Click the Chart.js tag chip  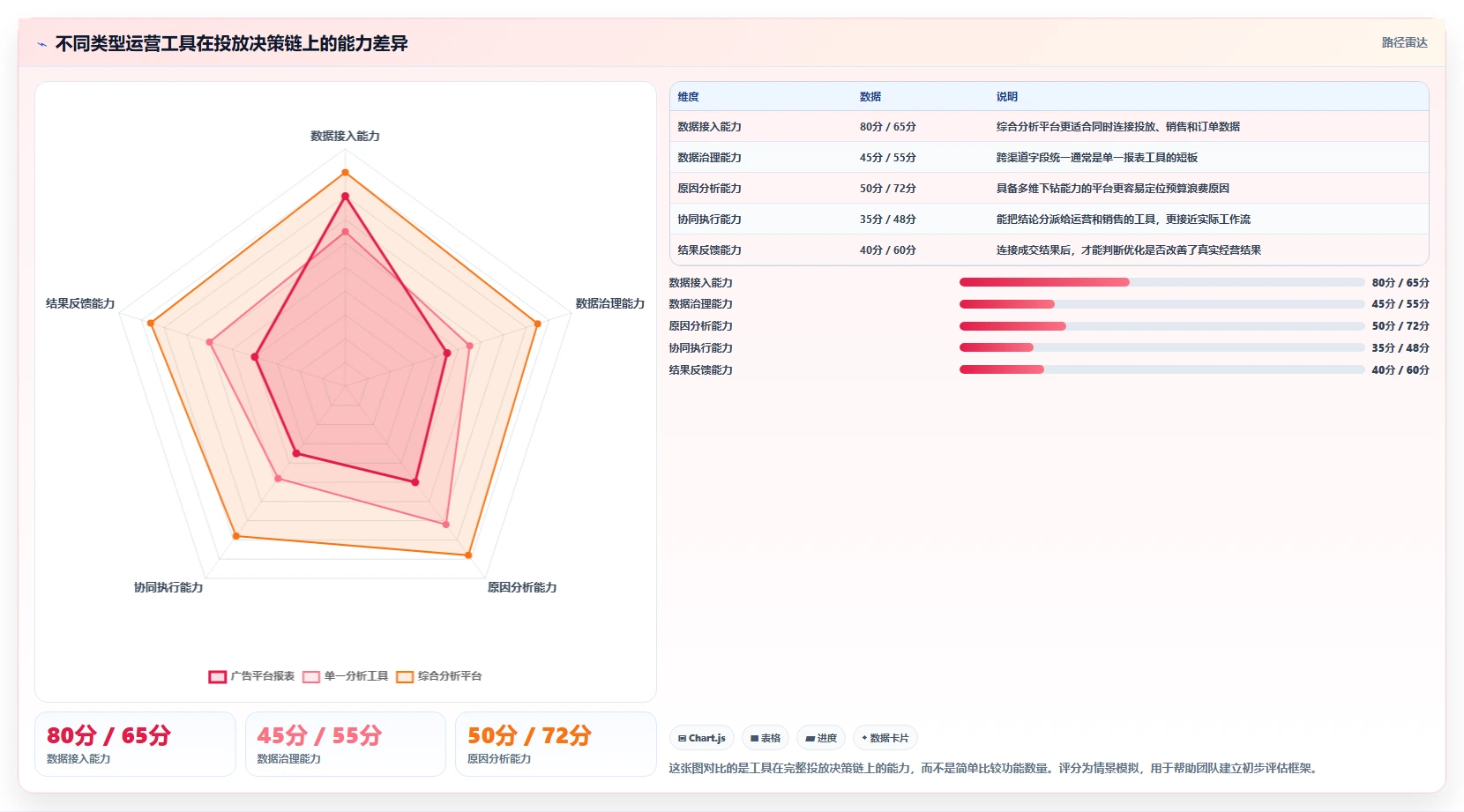click(702, 738)
